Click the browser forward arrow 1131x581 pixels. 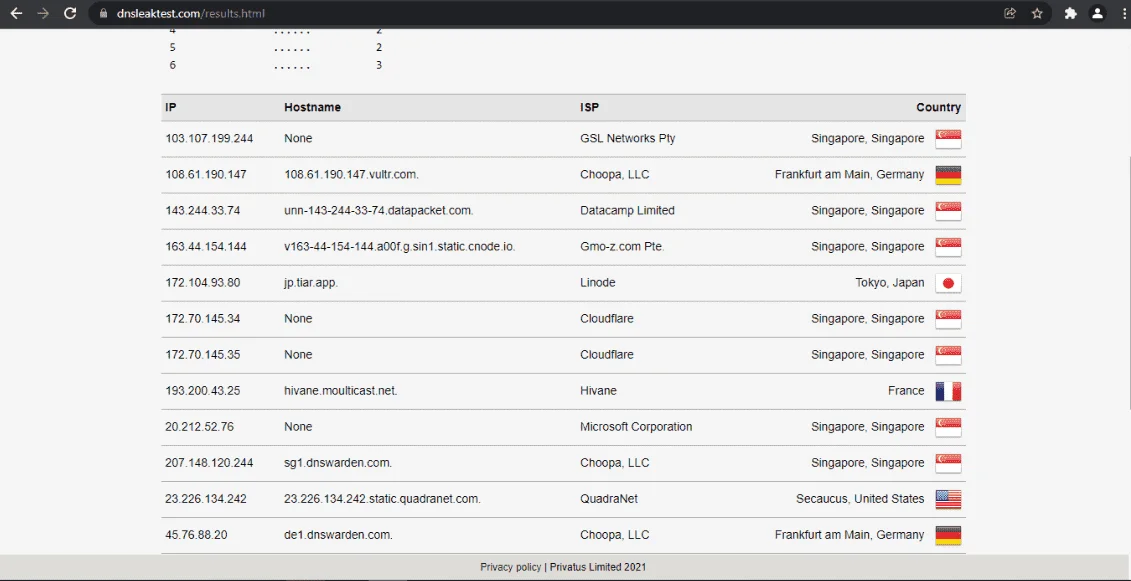pyautogui.click(x=43, y=13)
